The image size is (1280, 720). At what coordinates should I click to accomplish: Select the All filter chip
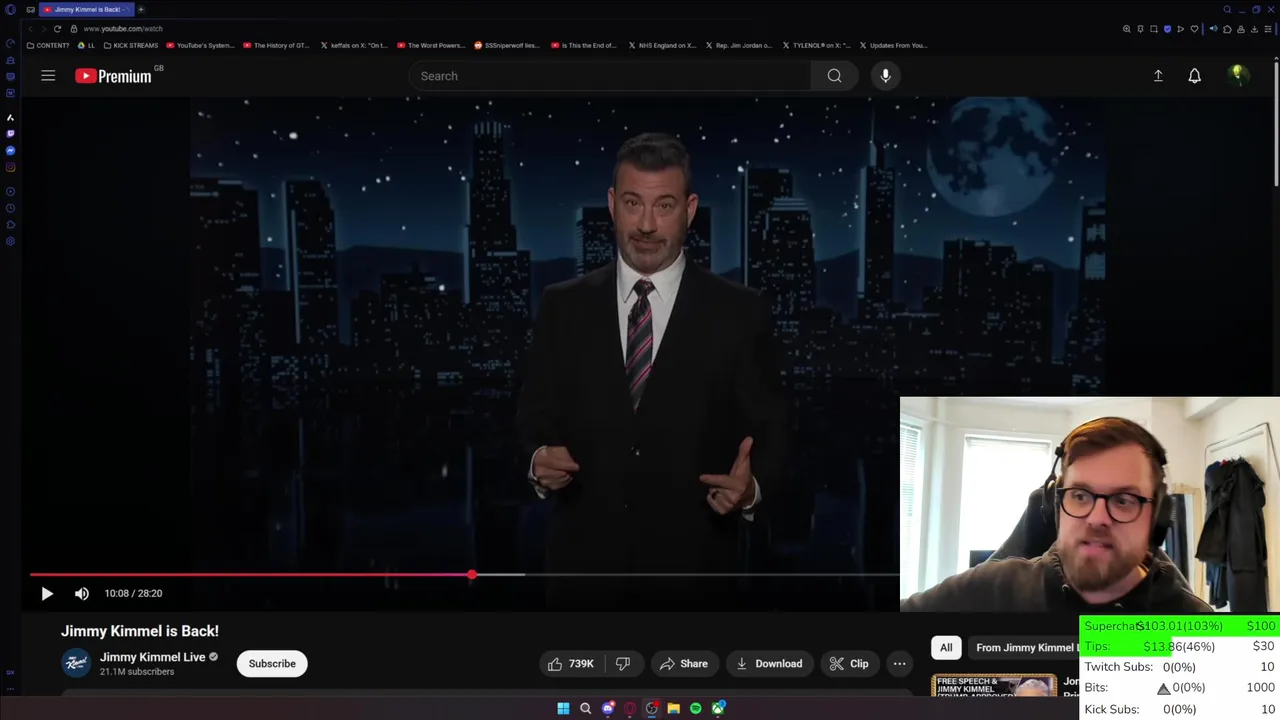[946, 648]
